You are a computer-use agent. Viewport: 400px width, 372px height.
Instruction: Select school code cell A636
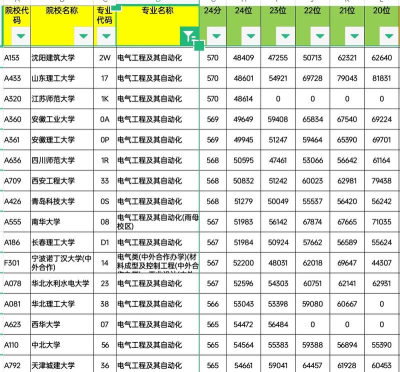tap(16, 160)
